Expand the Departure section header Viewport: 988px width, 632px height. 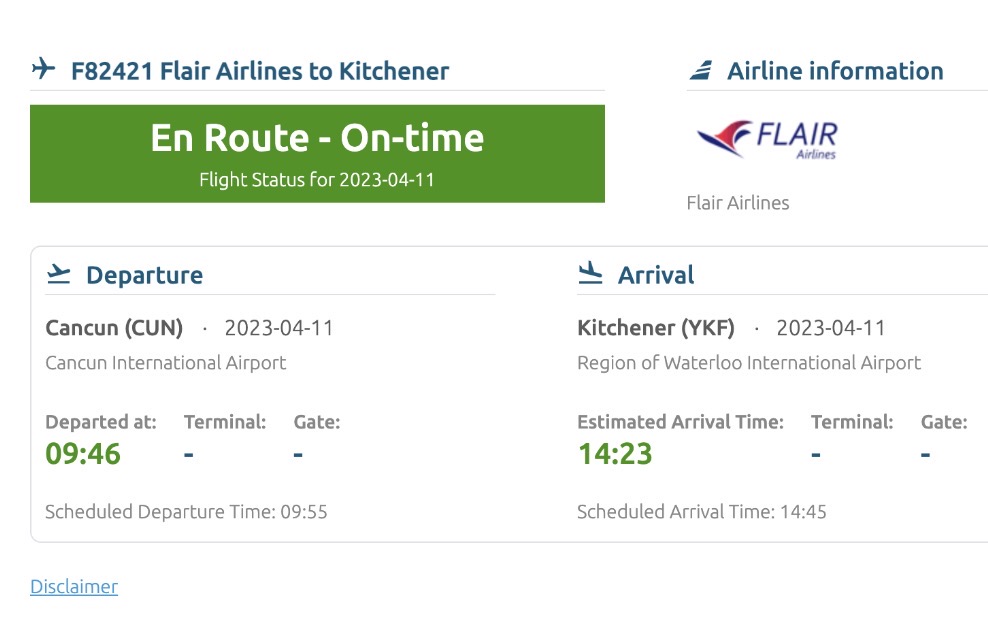(145, 274)
